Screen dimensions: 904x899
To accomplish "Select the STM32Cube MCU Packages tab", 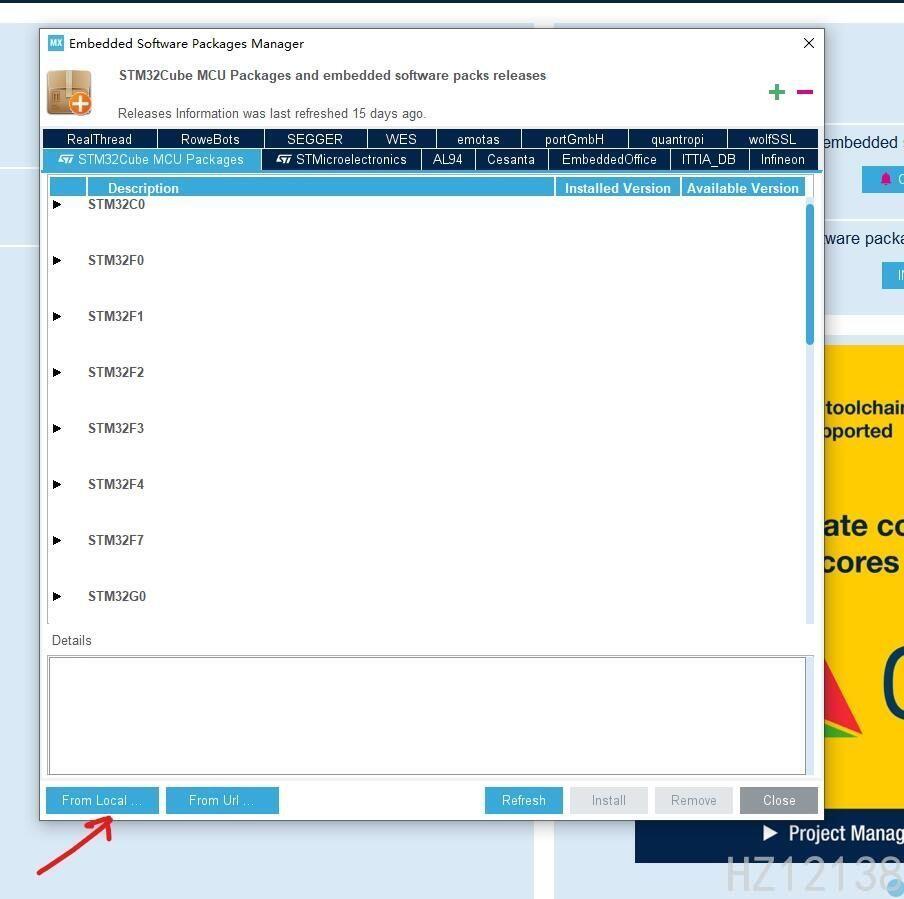I will (x=152, y=159).
